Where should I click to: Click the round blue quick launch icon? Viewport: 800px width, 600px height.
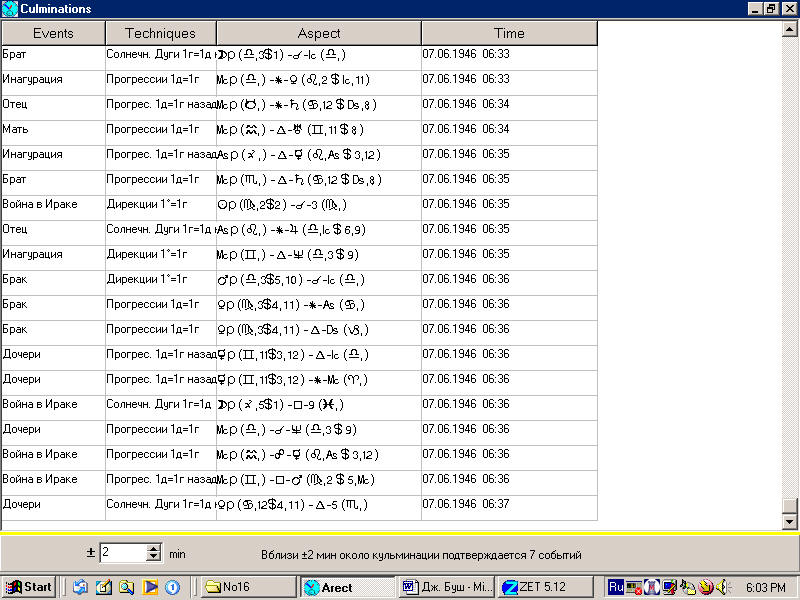[x=172, y=587]
